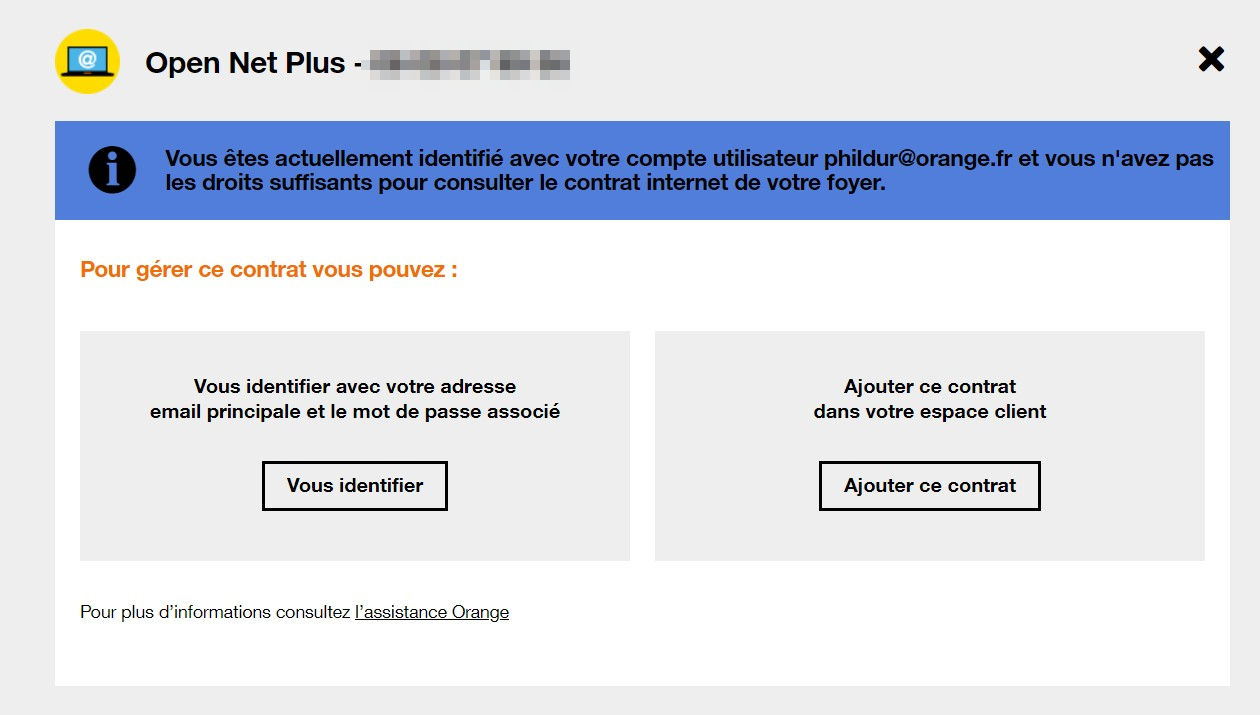Screen dimensions: 1260x715
Task: Click the text "dans votre espace client"
Action: tap(930, 411)
